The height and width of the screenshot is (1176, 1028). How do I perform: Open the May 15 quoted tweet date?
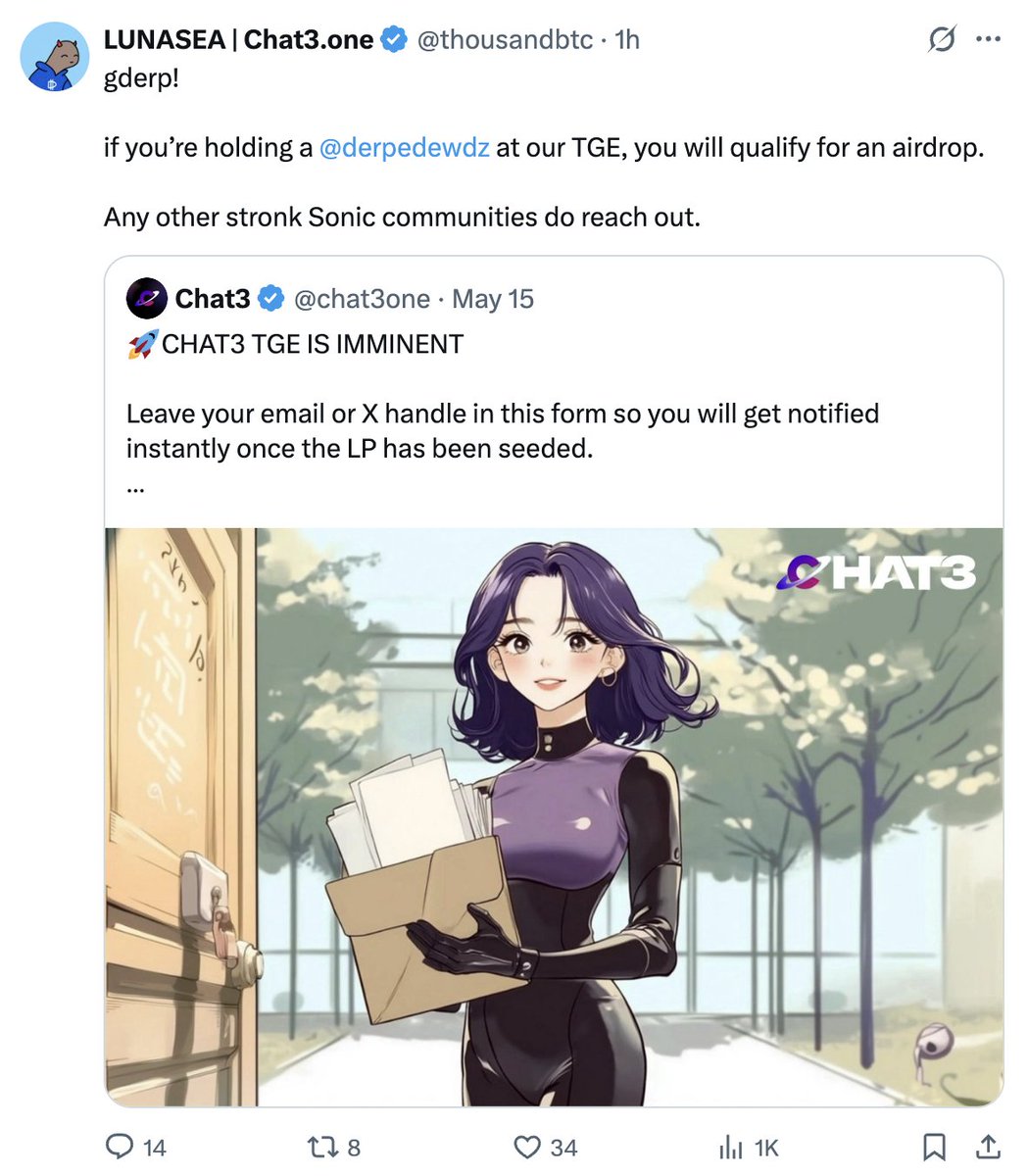(x=493, y=299)
